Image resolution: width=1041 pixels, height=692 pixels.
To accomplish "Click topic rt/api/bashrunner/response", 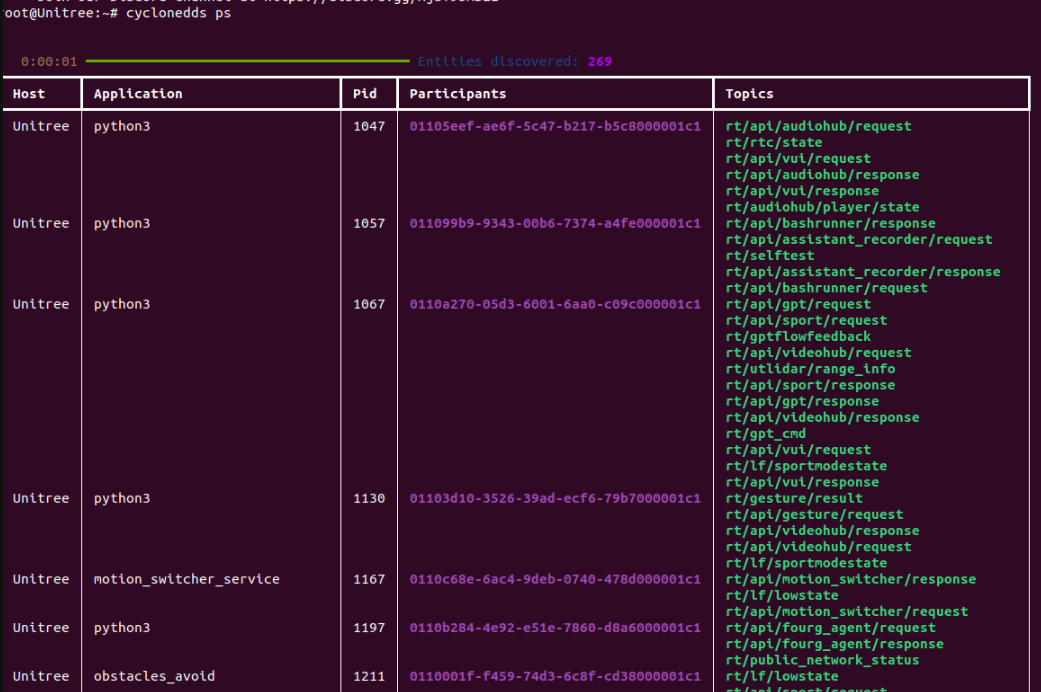I will pyautogui.click(x=830, y=223).
